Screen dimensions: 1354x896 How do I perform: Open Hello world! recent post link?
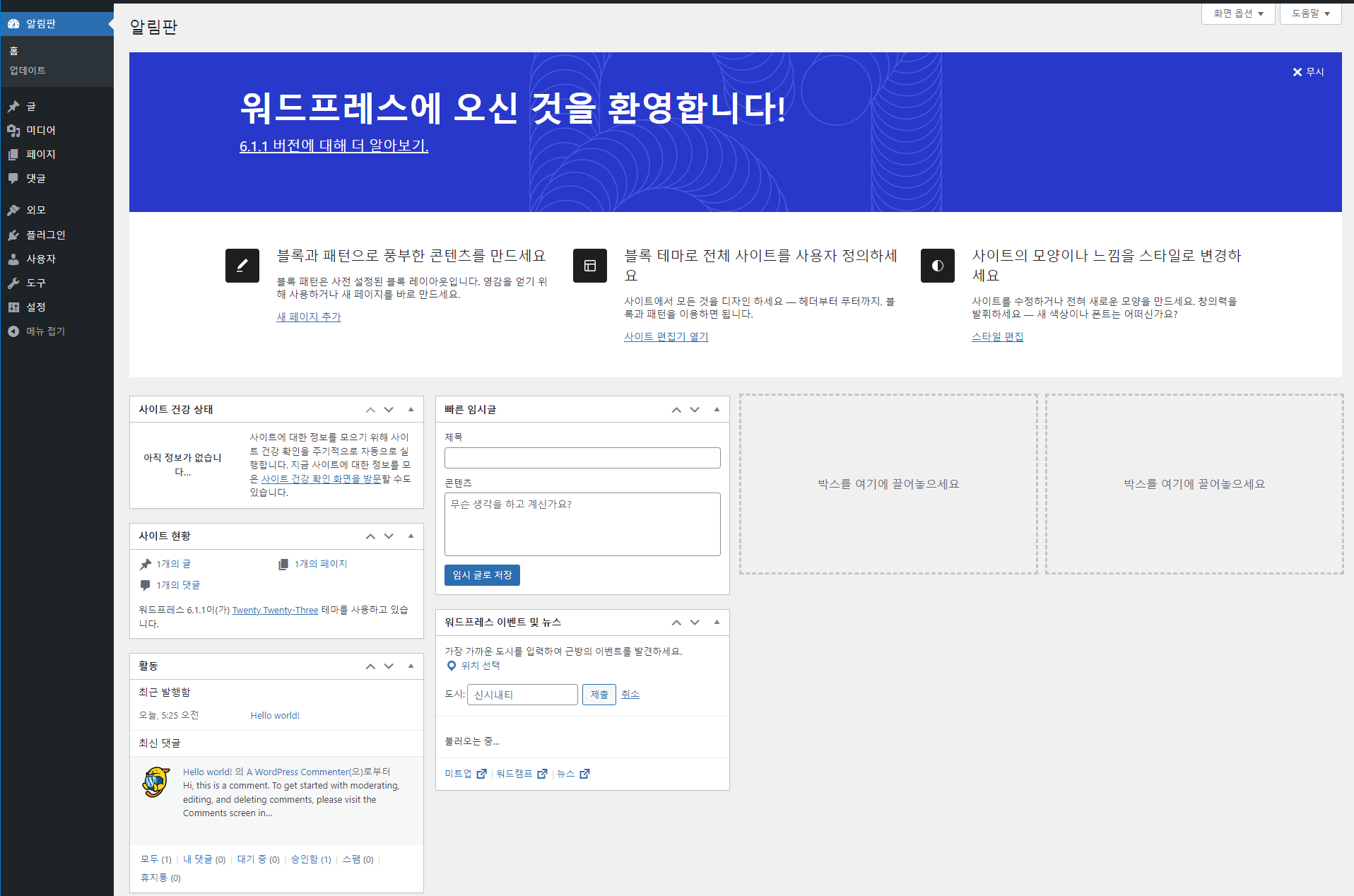(x=275, y=716)
